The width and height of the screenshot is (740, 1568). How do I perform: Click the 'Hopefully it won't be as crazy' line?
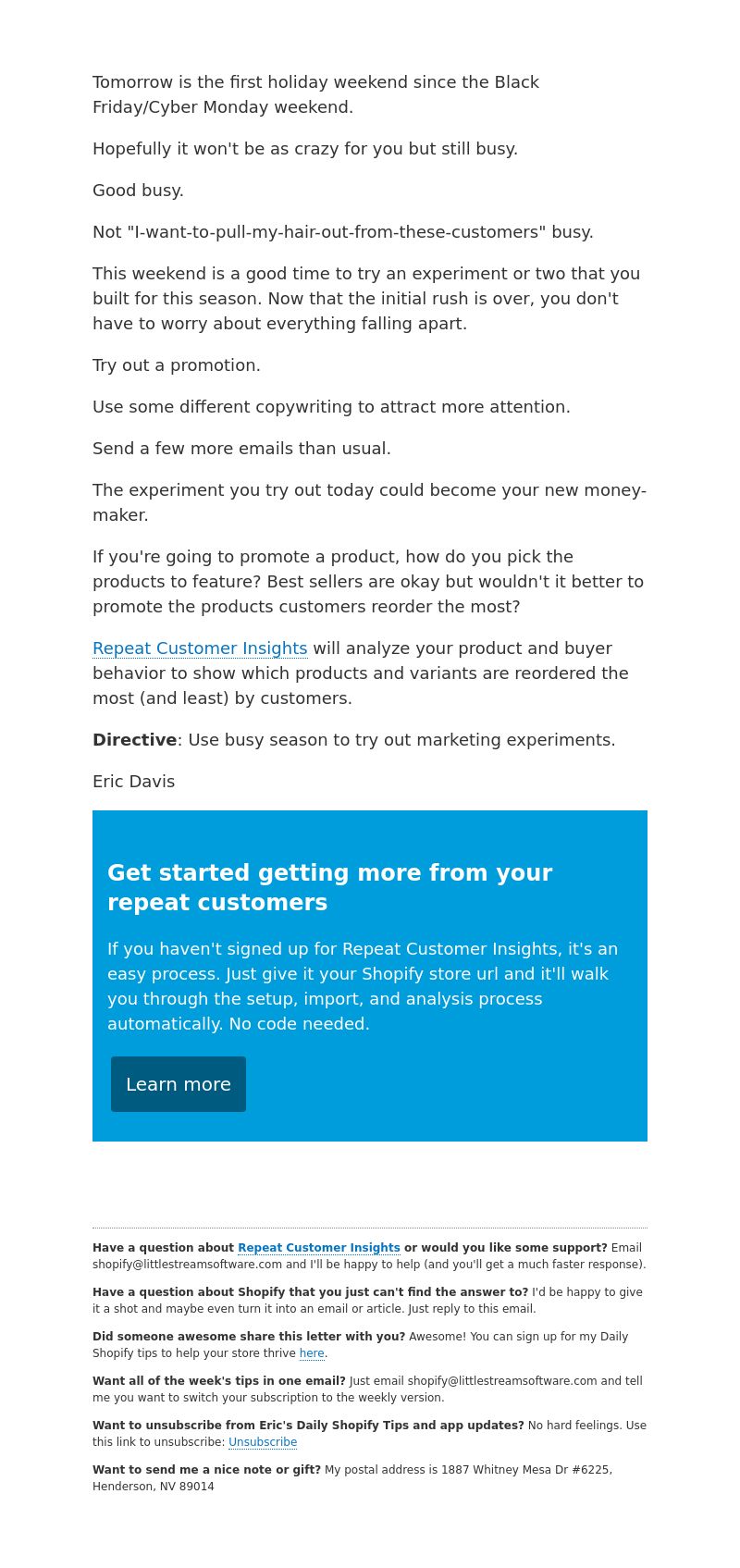pyautogui.click(x=305, y=149)
